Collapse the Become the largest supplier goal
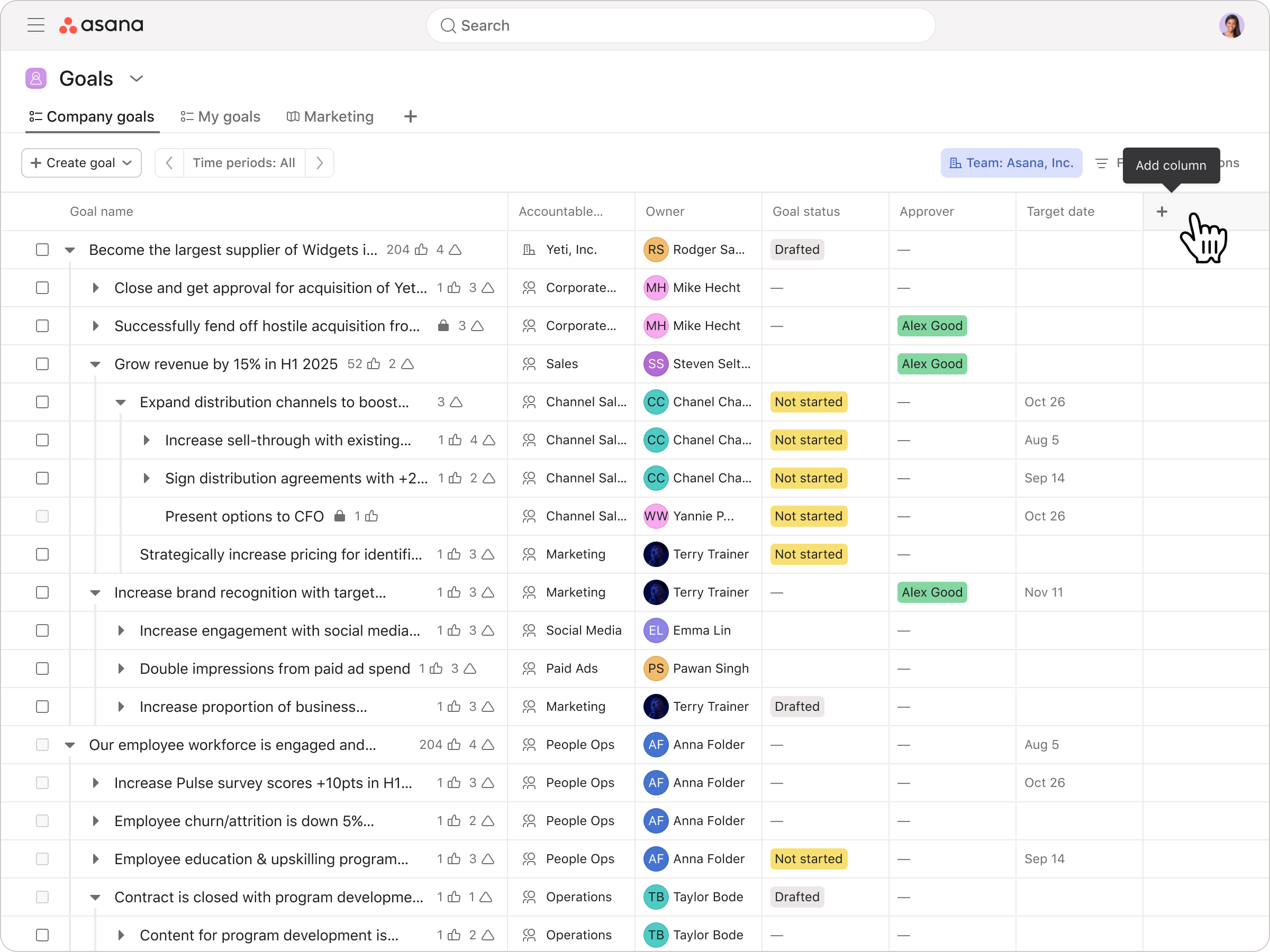This screenshot has height=952, width=1270. coord(70,250)
